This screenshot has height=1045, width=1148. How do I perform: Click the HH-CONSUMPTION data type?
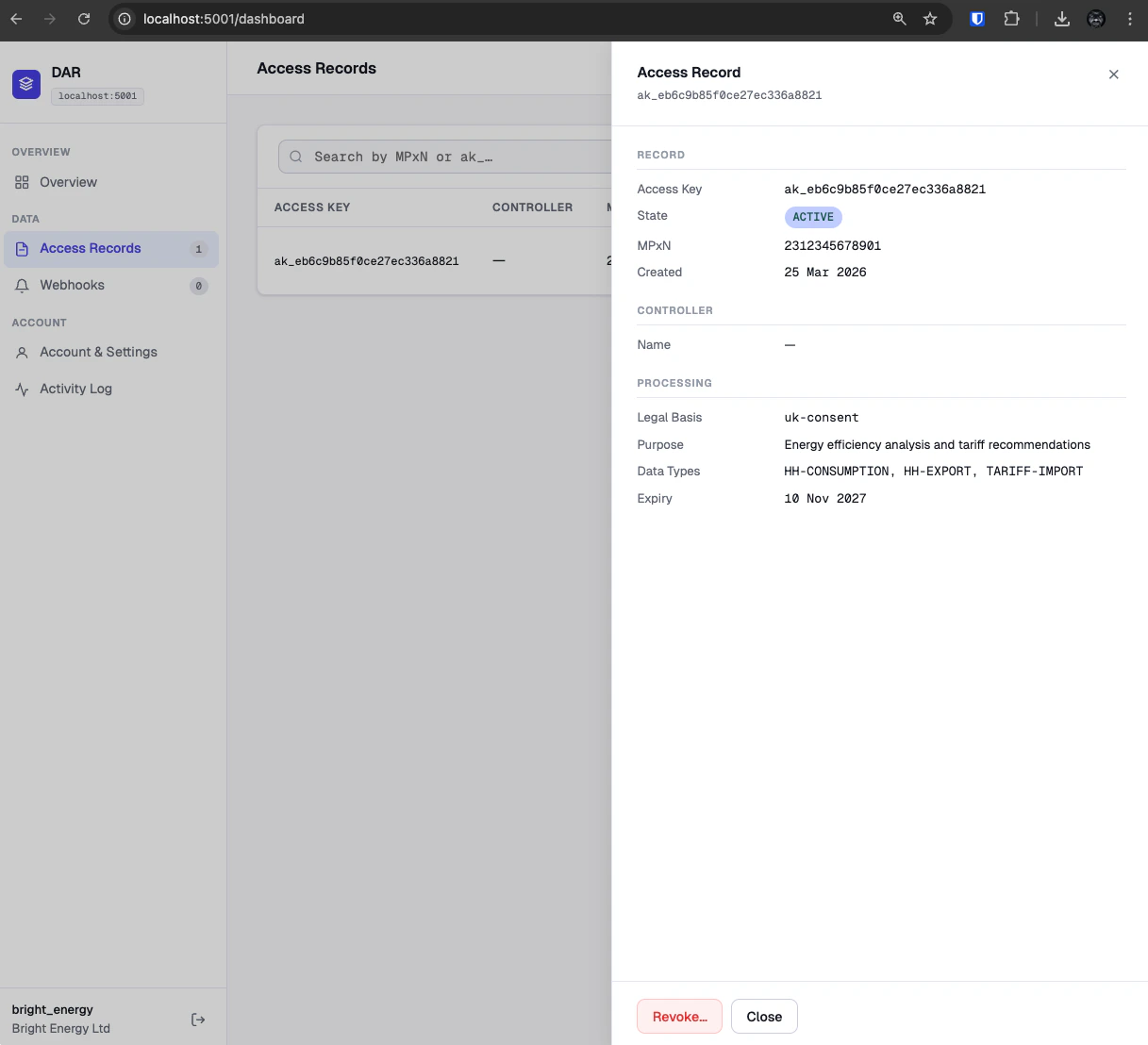837,472
